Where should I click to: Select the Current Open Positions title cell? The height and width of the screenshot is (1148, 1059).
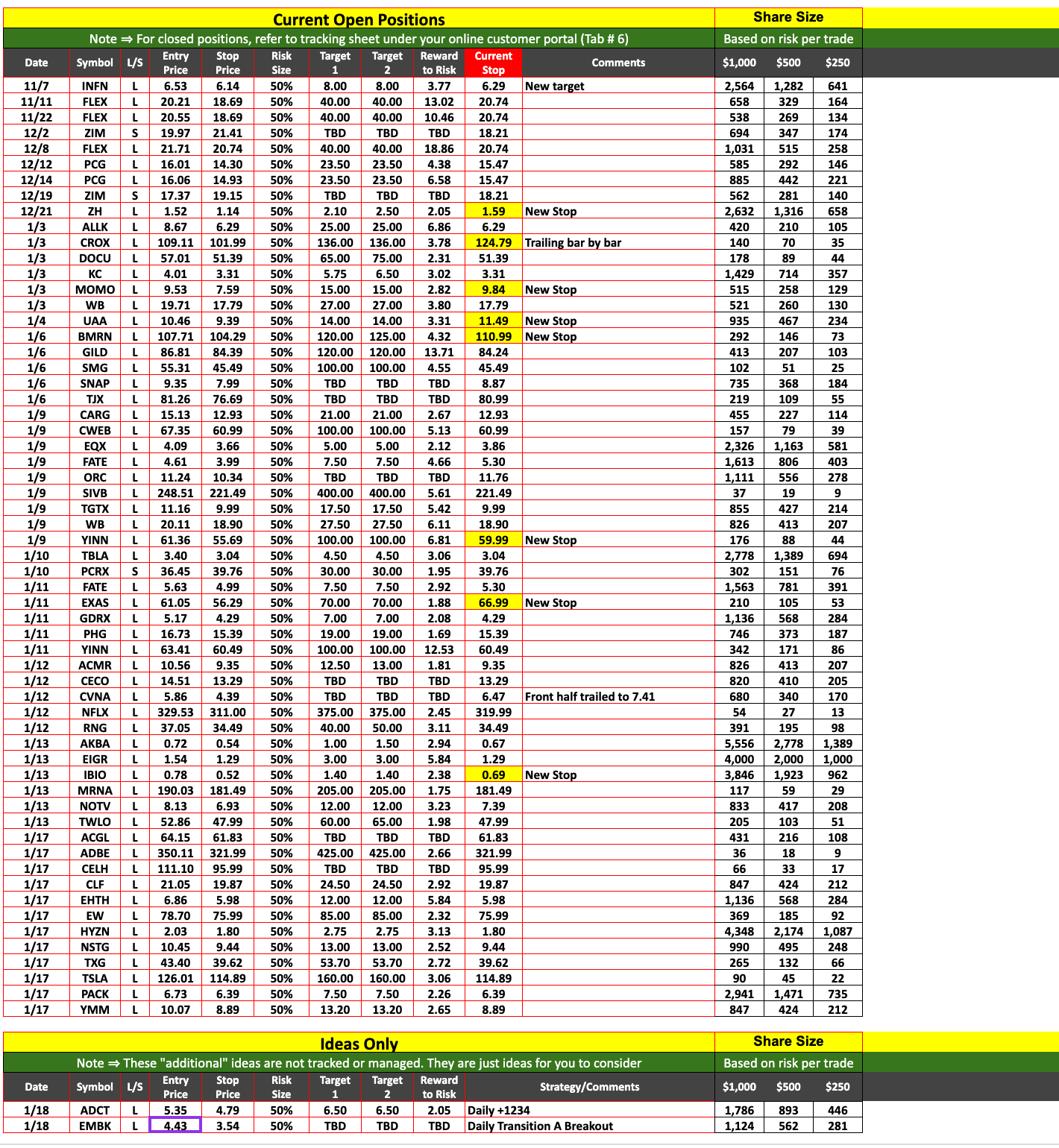click(359, 19)
